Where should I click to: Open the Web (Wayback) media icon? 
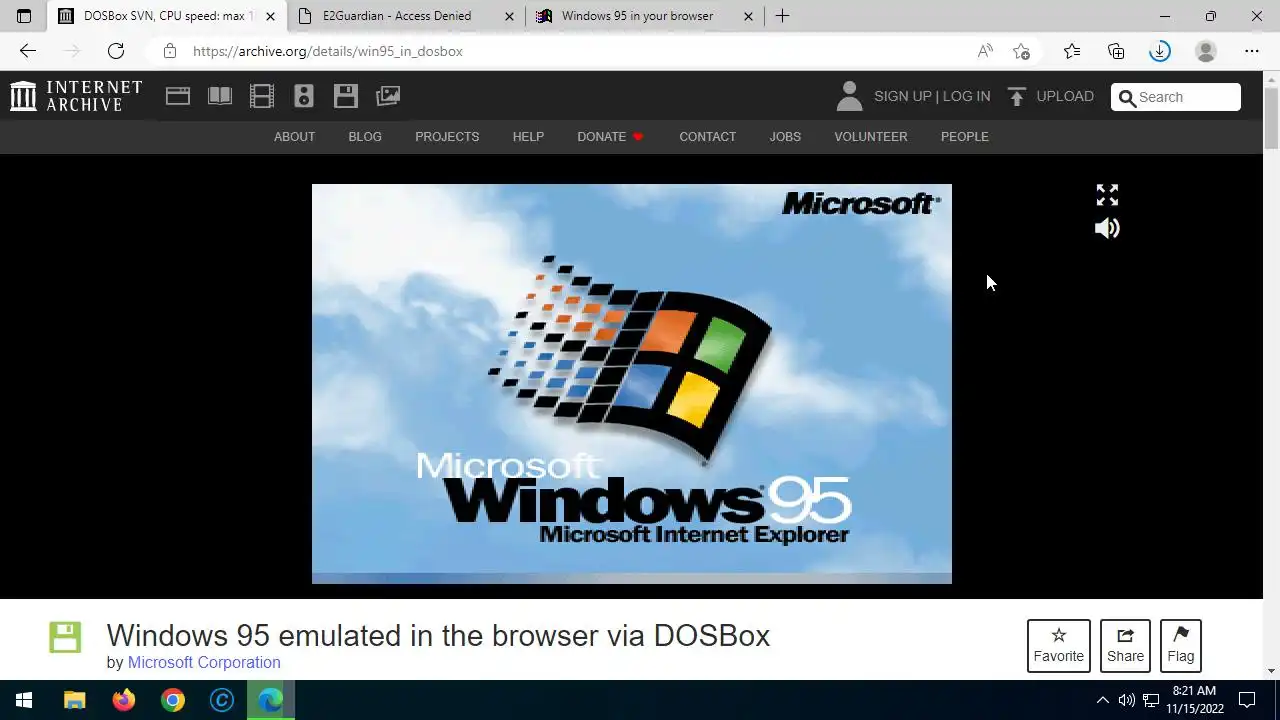(x=178, y=96)
